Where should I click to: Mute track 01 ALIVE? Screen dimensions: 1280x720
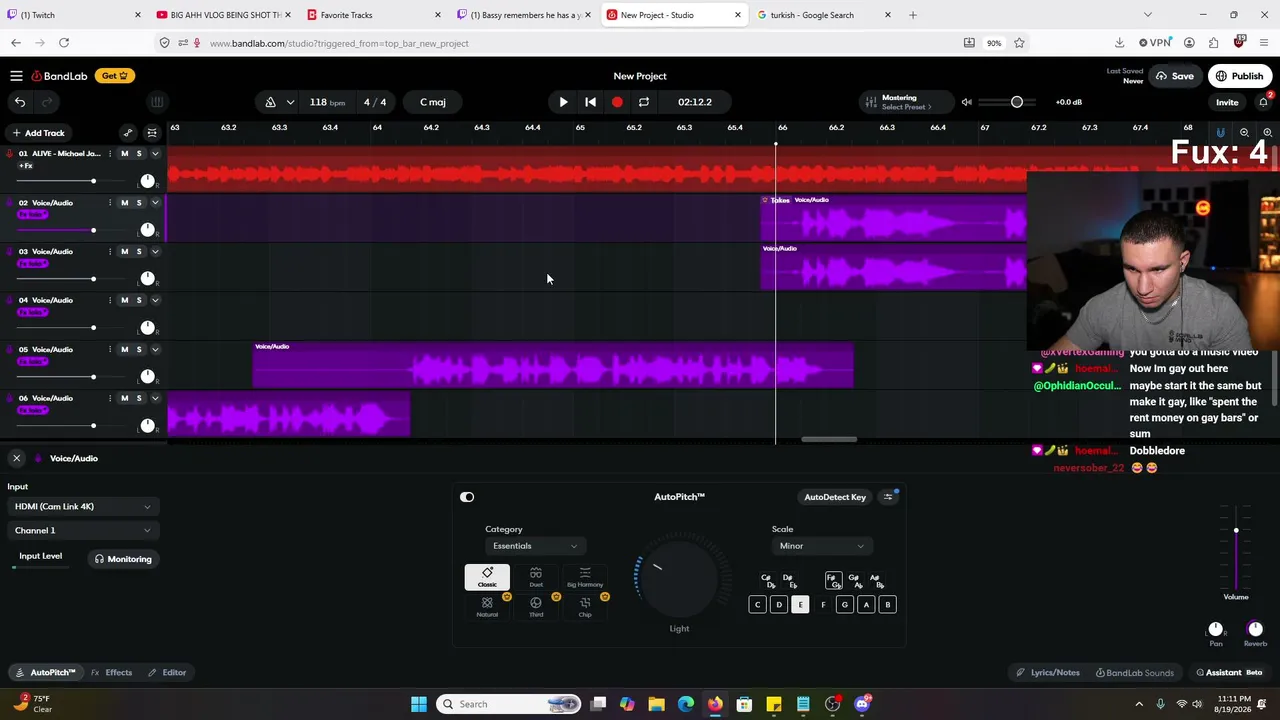[x=124, y=154]
